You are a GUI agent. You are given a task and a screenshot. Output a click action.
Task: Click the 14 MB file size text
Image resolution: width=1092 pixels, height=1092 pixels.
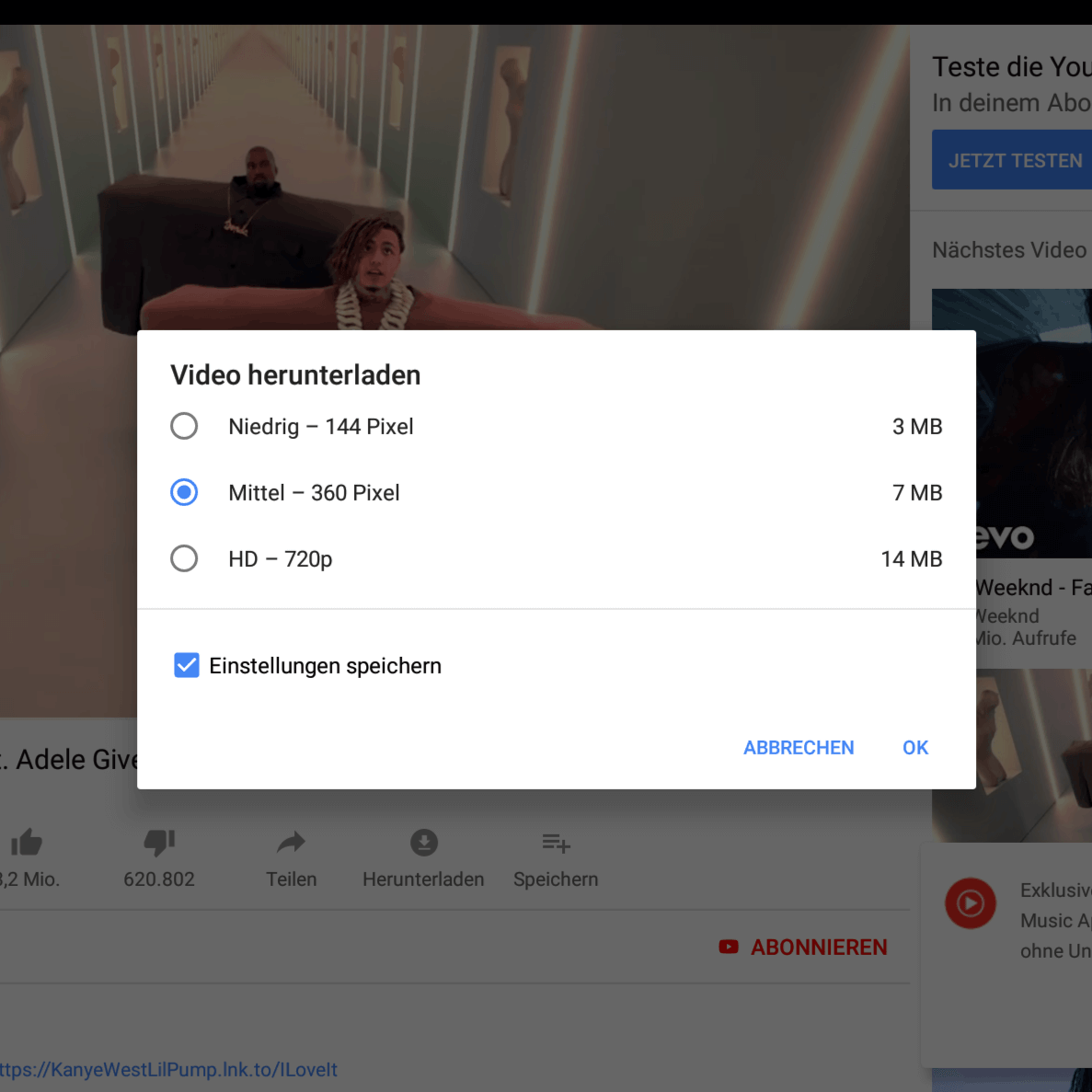911,558
